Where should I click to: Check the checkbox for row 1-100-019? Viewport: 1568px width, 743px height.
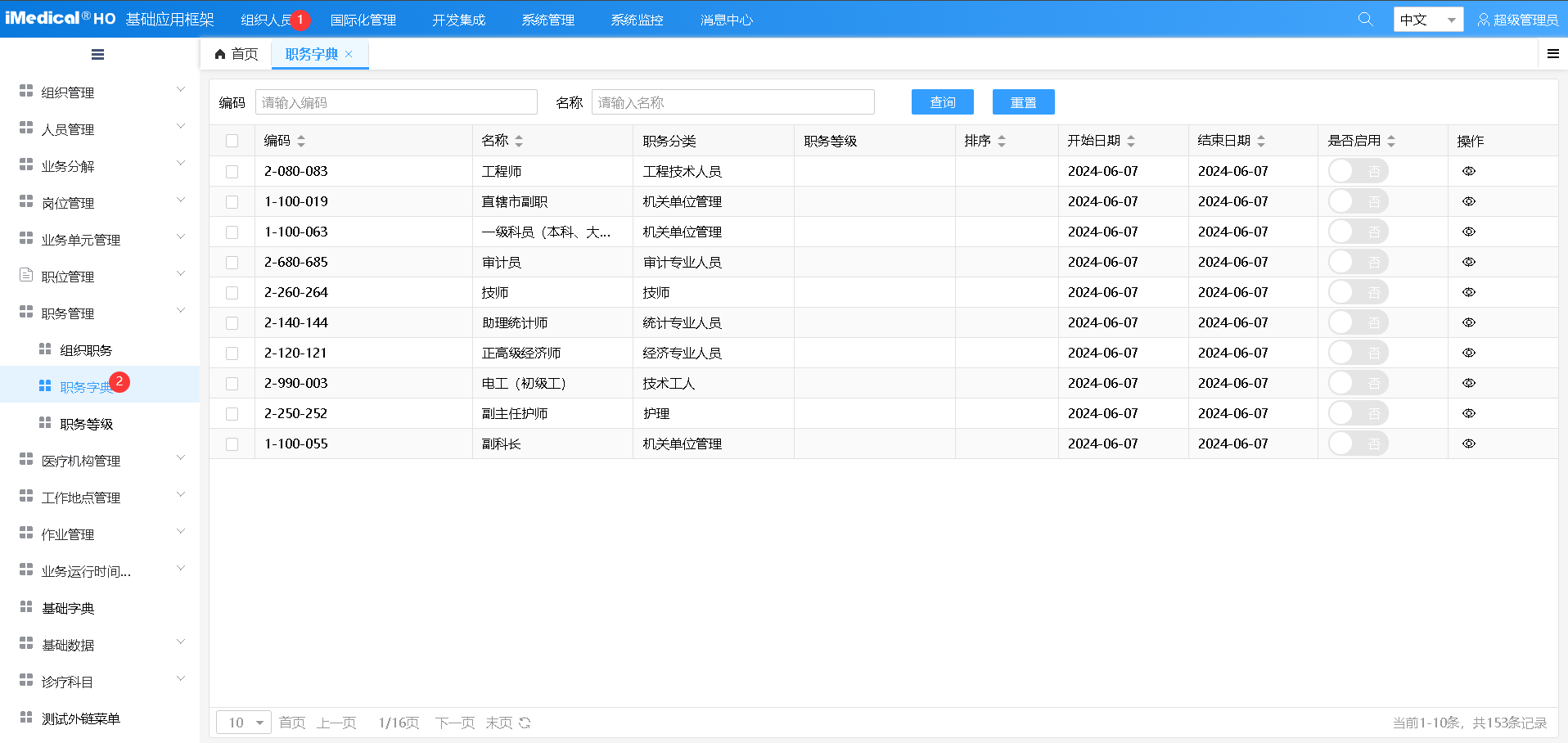click(x=232, y=202)
